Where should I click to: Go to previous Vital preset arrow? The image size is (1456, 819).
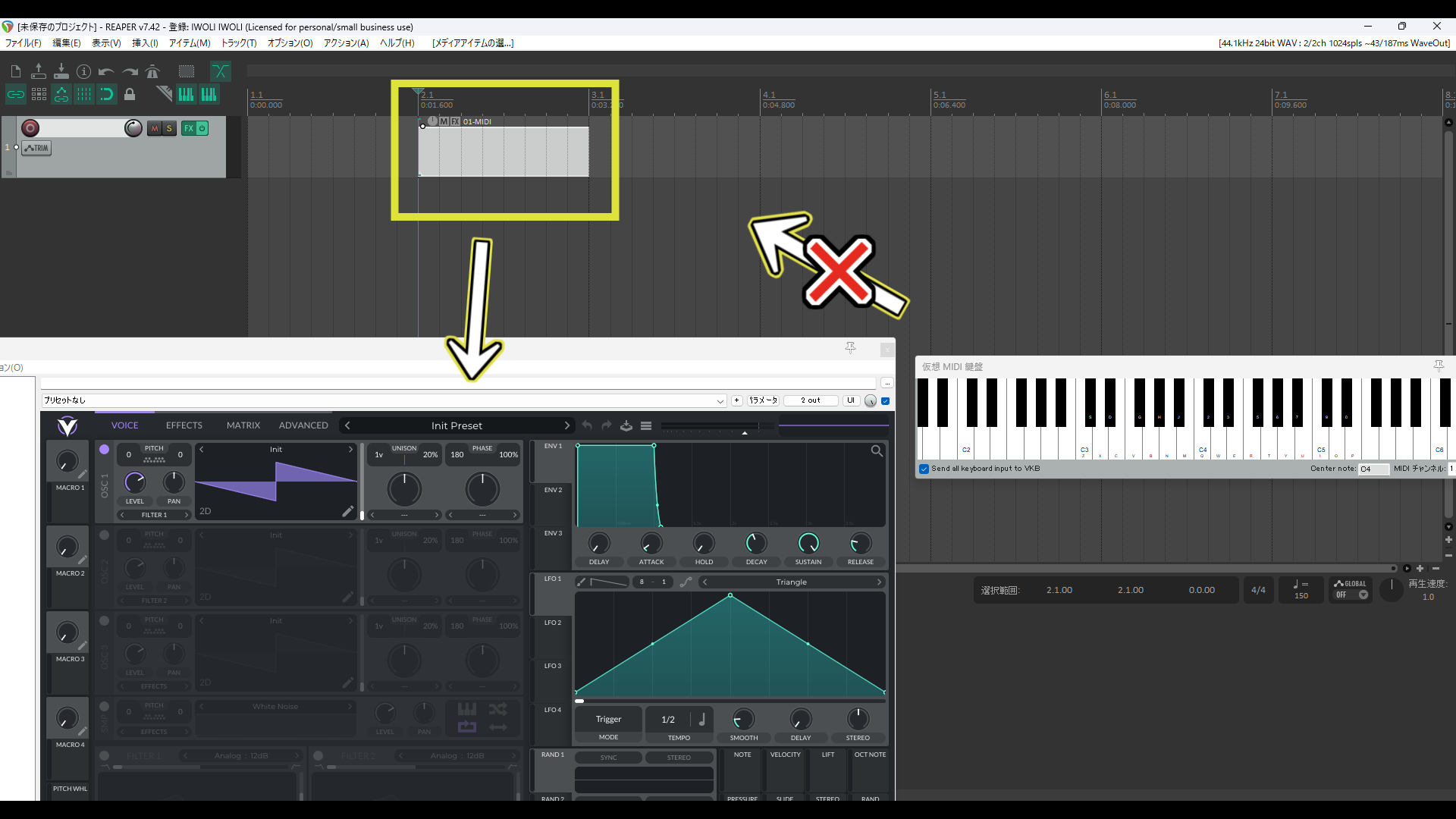click(x=347, y=425)
